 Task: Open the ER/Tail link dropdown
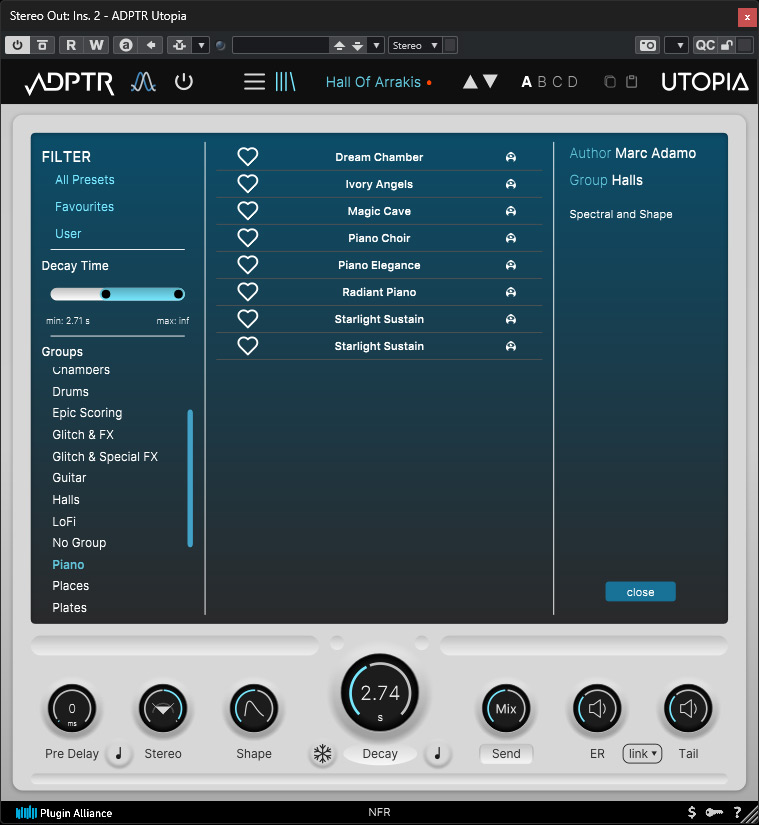642,753
